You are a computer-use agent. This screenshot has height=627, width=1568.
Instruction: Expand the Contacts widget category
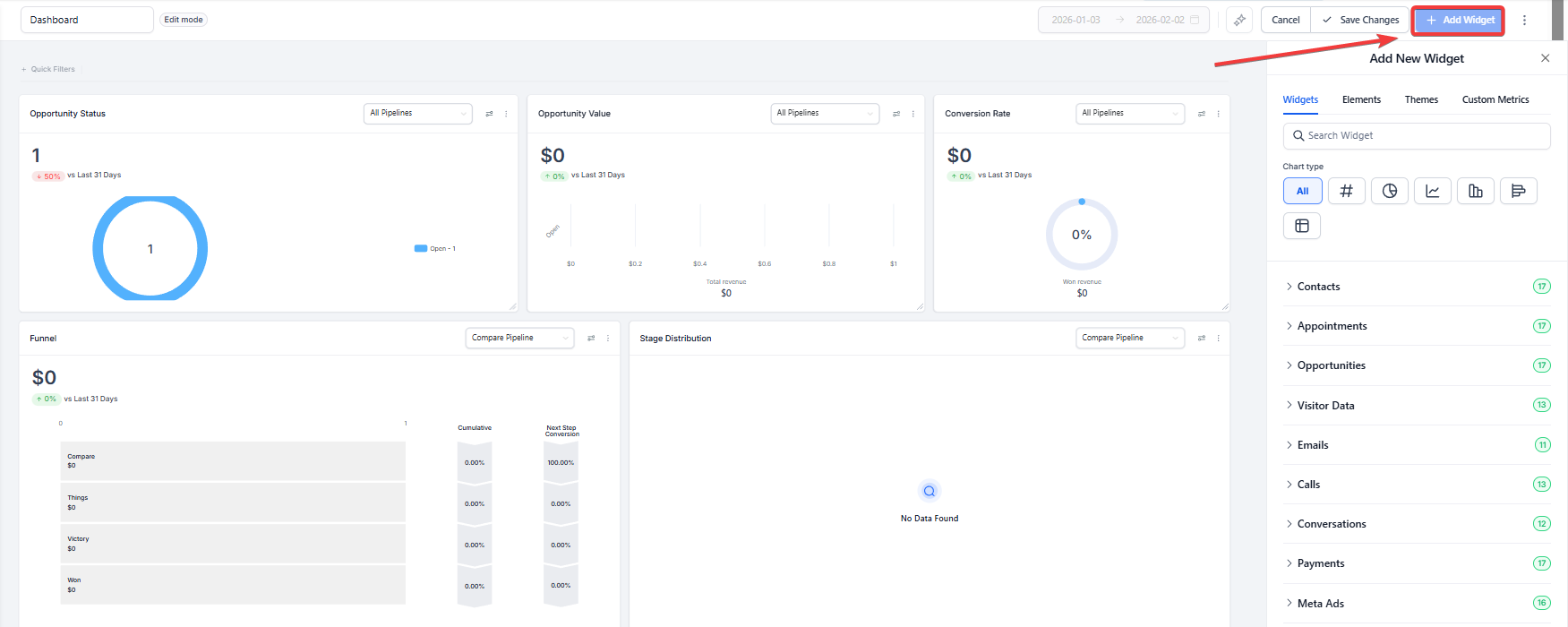point(1318,287)
